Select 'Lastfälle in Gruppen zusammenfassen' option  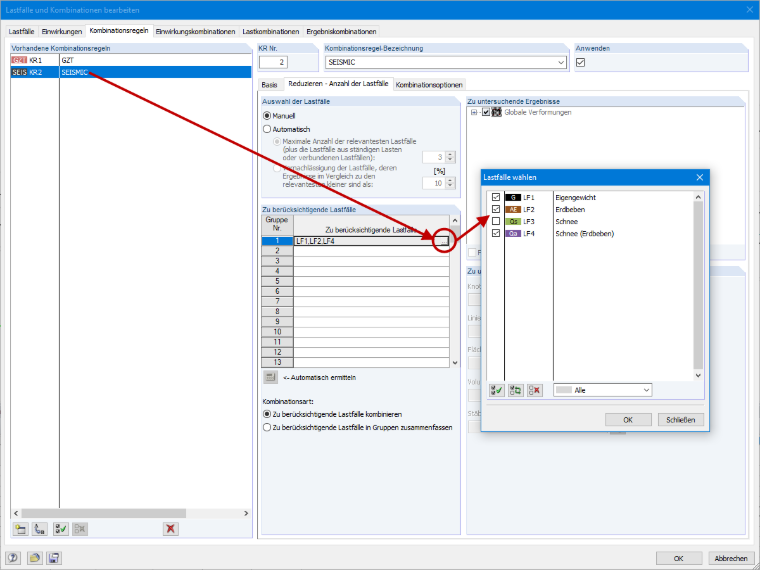tap(267, 428)
